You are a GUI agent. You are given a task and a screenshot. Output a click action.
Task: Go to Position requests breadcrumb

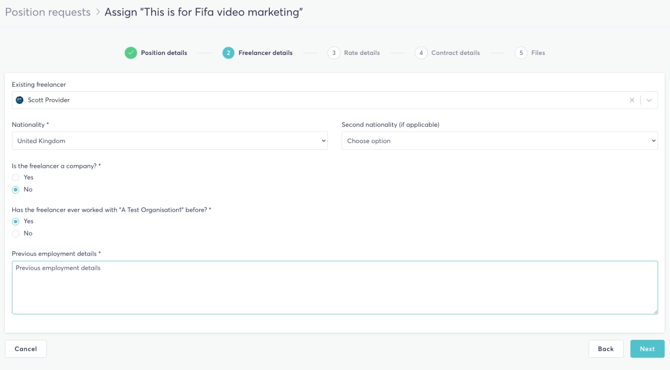tap(48, 12)
